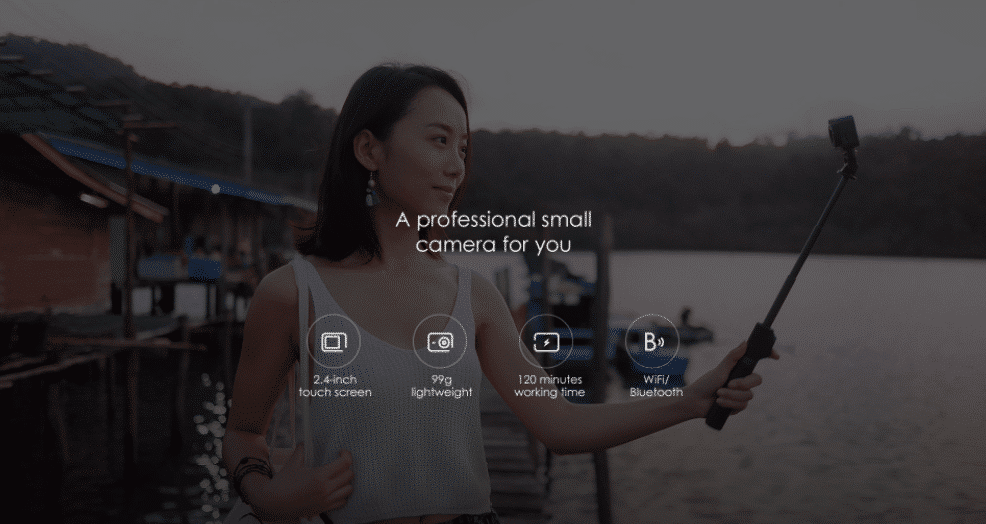The image size is (986, 524).
Task: Click the 'A professional small camera for you' headline
Action: tap(494, 232)
